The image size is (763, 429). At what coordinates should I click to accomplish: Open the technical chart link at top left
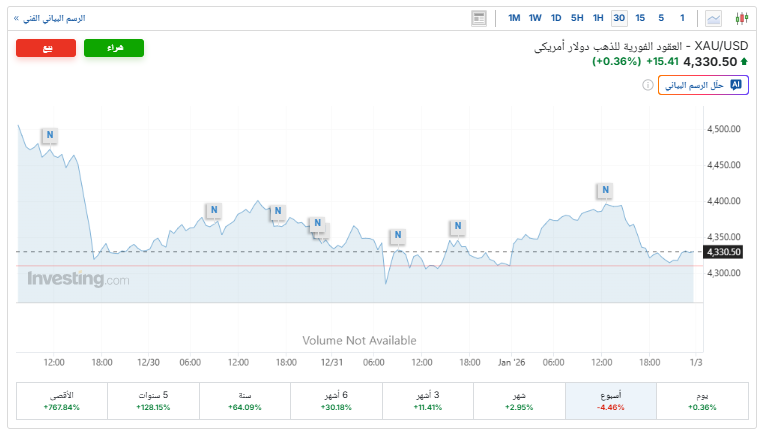tap(48, 18)
